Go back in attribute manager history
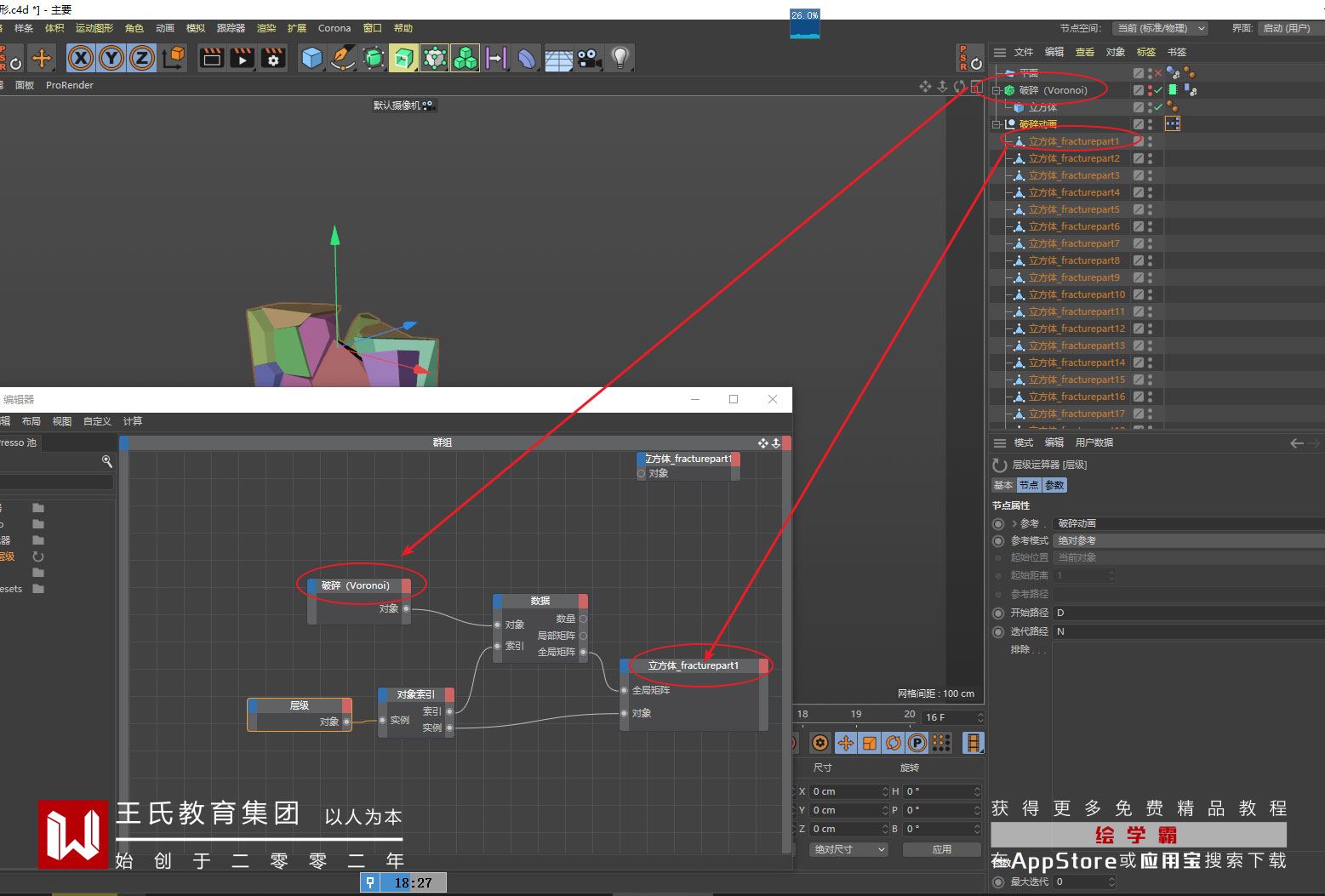 click(x=1297, y=442)
